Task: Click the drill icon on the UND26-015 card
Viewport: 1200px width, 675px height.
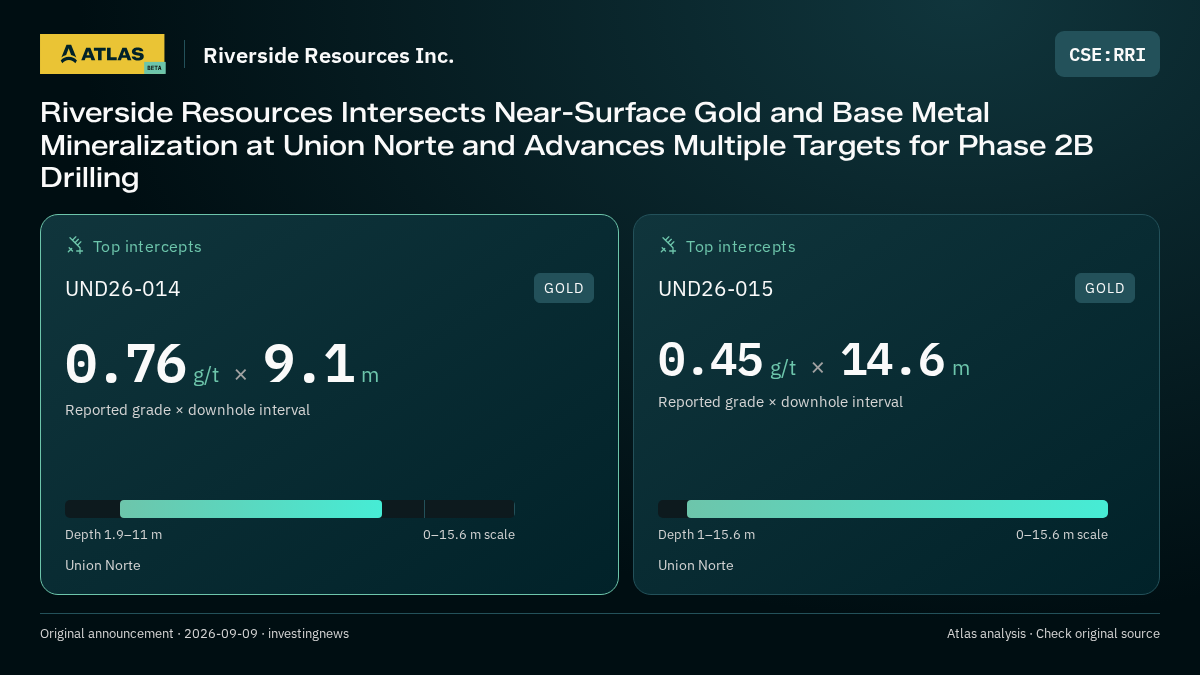Action: [668, 245]
